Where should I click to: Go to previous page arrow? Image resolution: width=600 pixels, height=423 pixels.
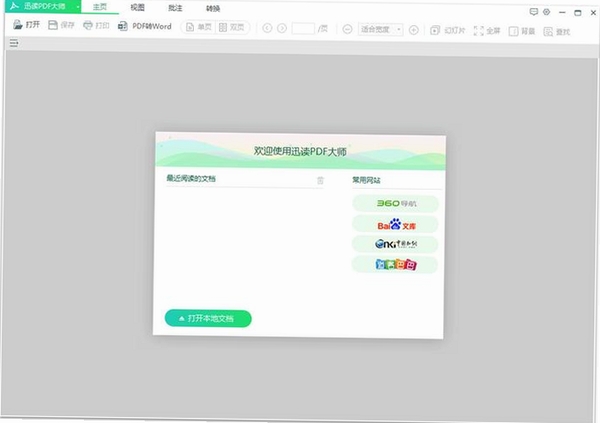[267, 28]
